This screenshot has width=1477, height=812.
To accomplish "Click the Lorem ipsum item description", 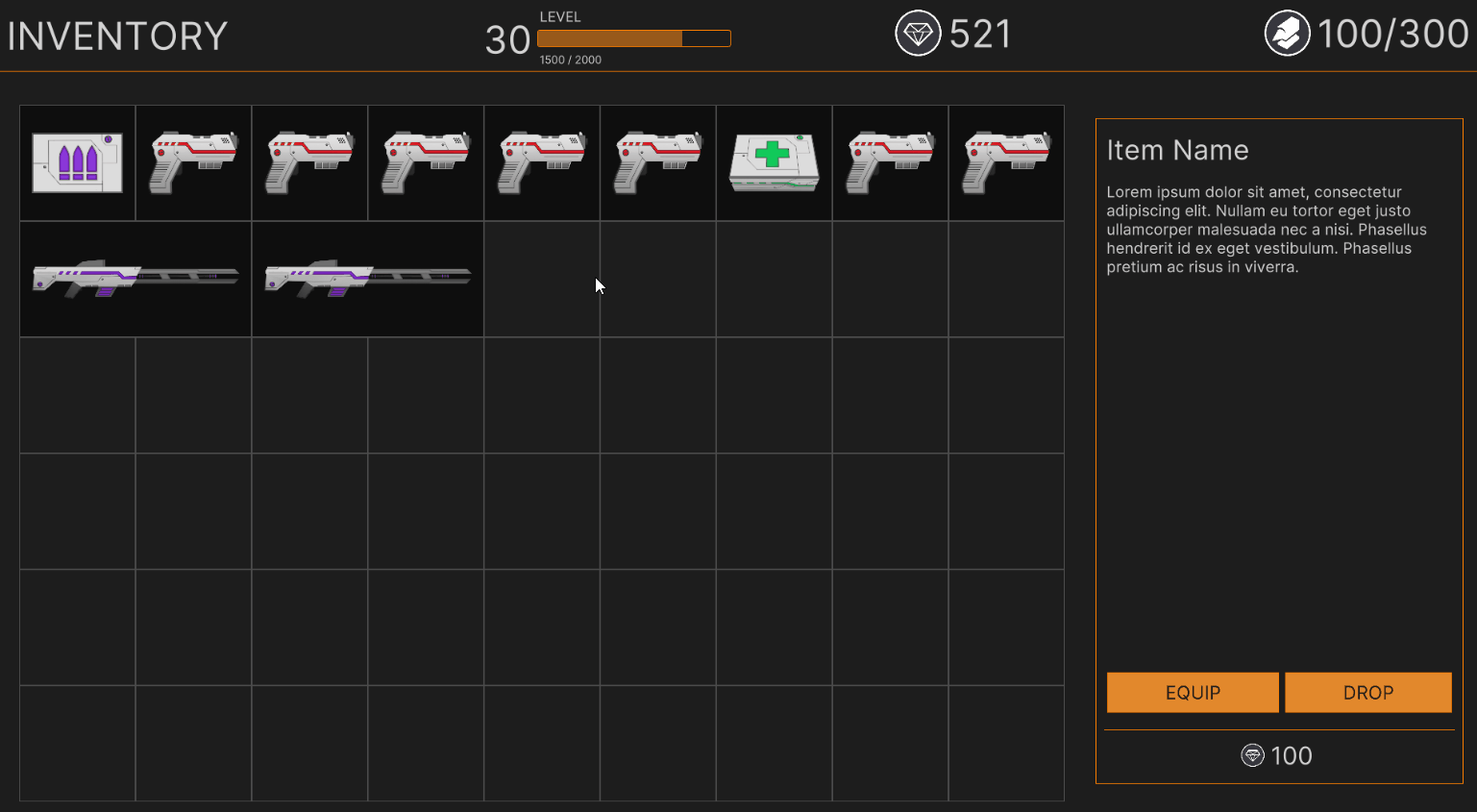I will [x=1267, y=230].
